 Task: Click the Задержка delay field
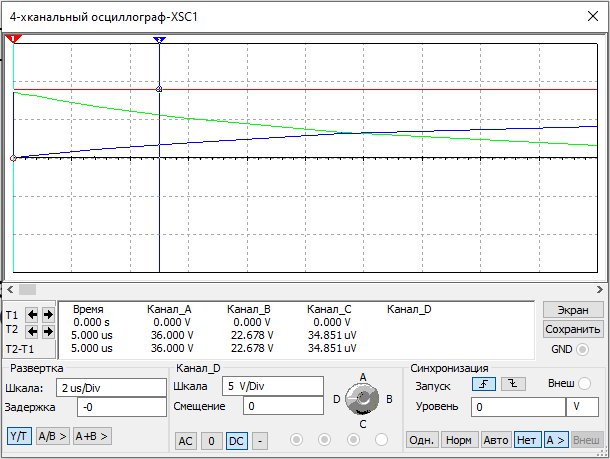122,407
